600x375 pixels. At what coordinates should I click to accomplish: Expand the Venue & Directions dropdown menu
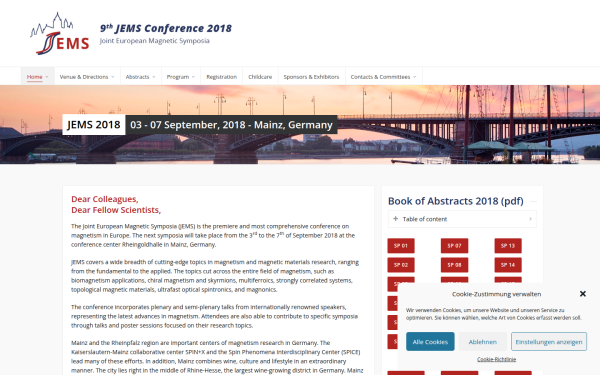click(x=87, y=77)
